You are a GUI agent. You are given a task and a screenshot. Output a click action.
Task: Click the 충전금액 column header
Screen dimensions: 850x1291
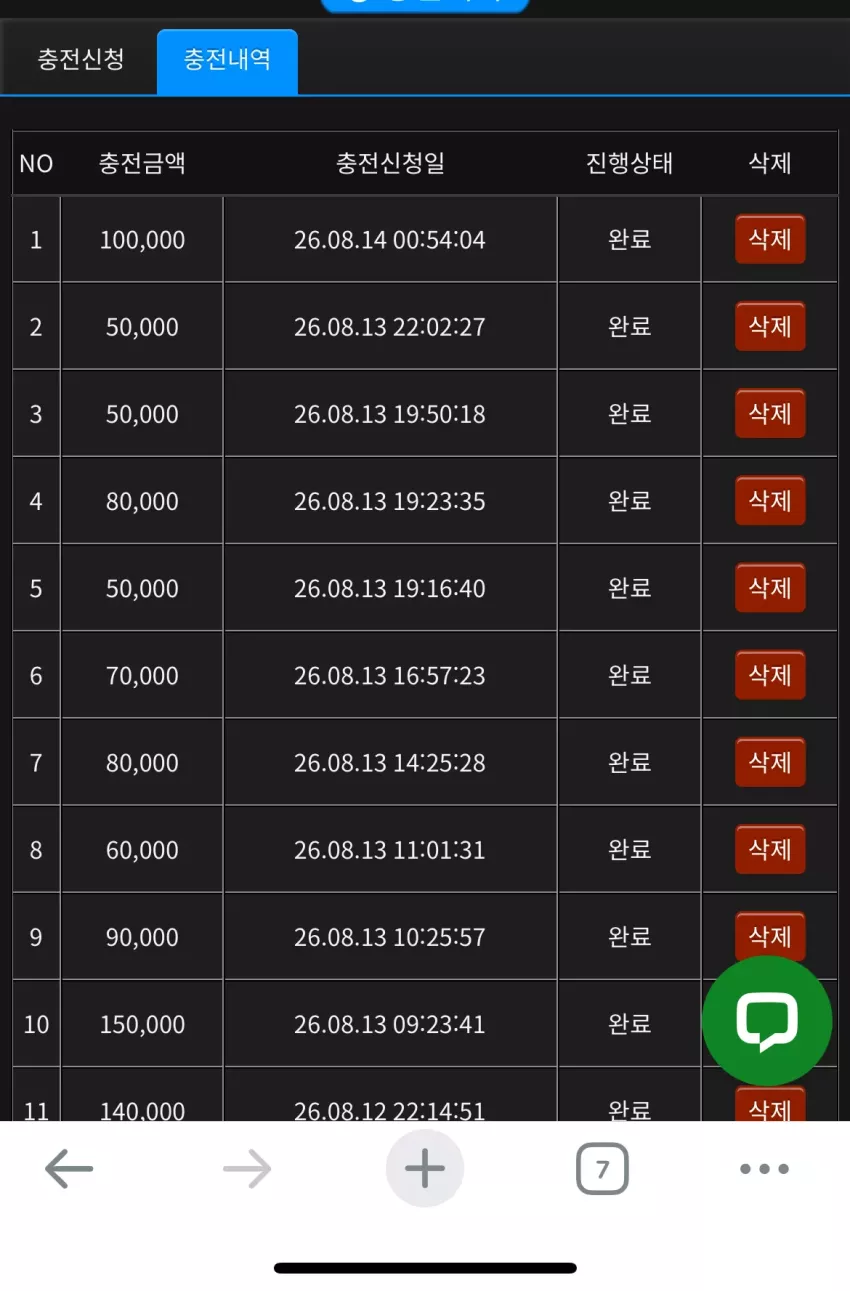pyautogui.click(x=142, y=163)
